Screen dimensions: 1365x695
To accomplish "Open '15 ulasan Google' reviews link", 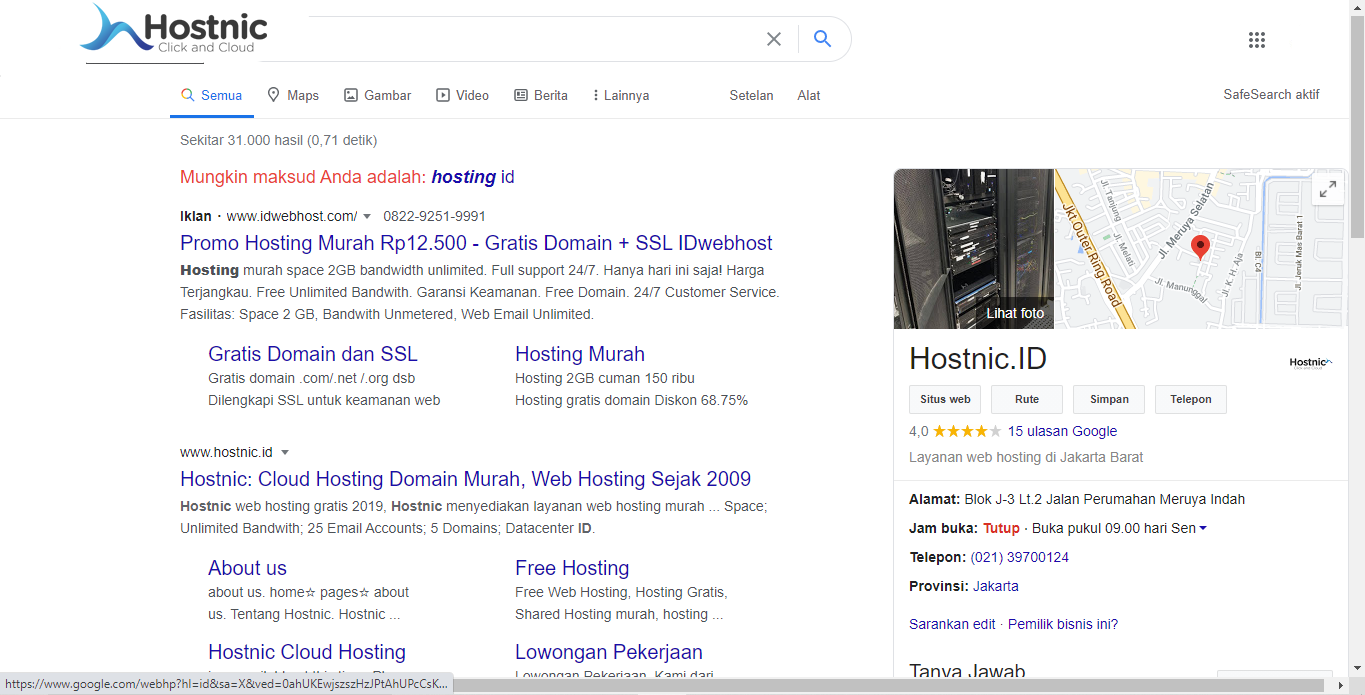I will click(1062, 432).
